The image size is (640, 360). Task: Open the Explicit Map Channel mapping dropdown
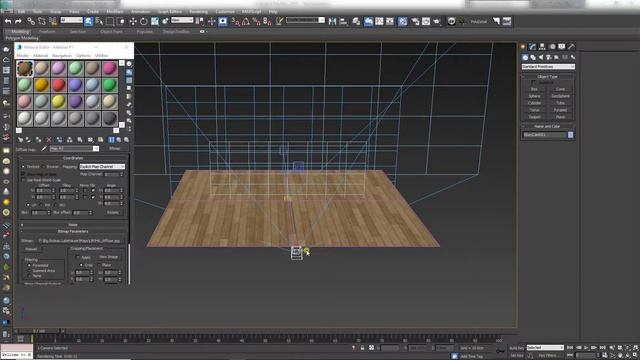tap(102, 167)
